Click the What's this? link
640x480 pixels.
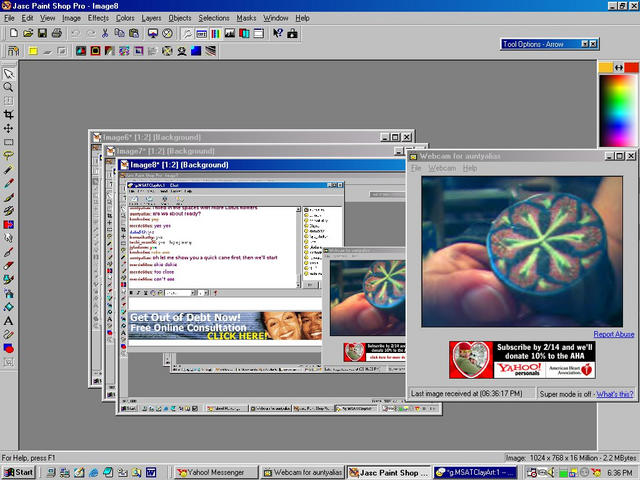615,394
